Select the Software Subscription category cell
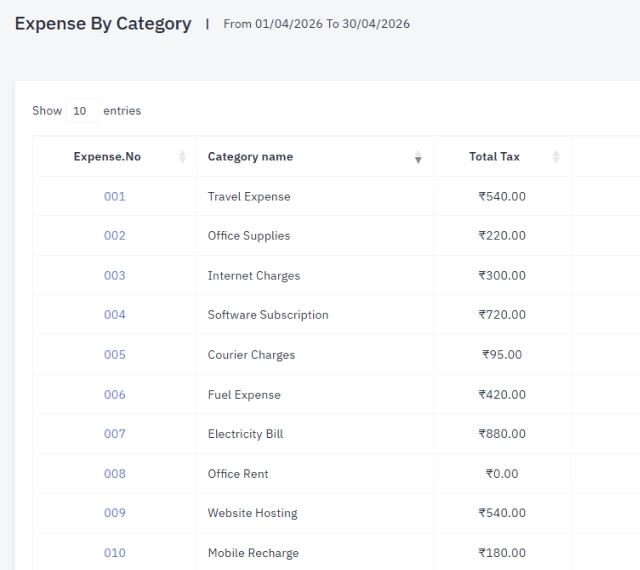 [x=315, y=315]
